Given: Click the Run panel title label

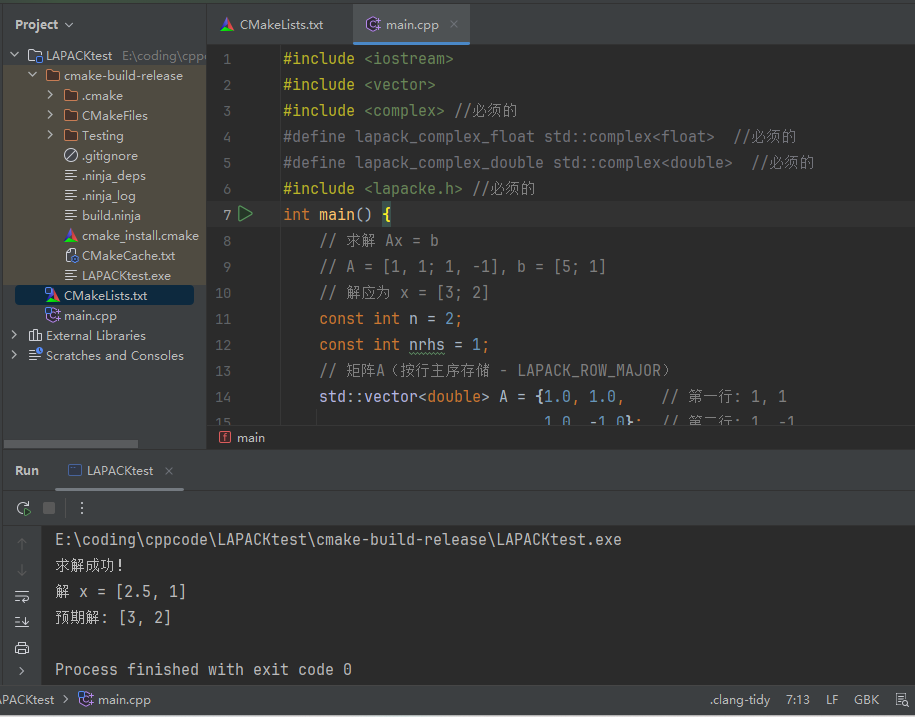Looking at the screenshot, I should (x=27, y=471).
